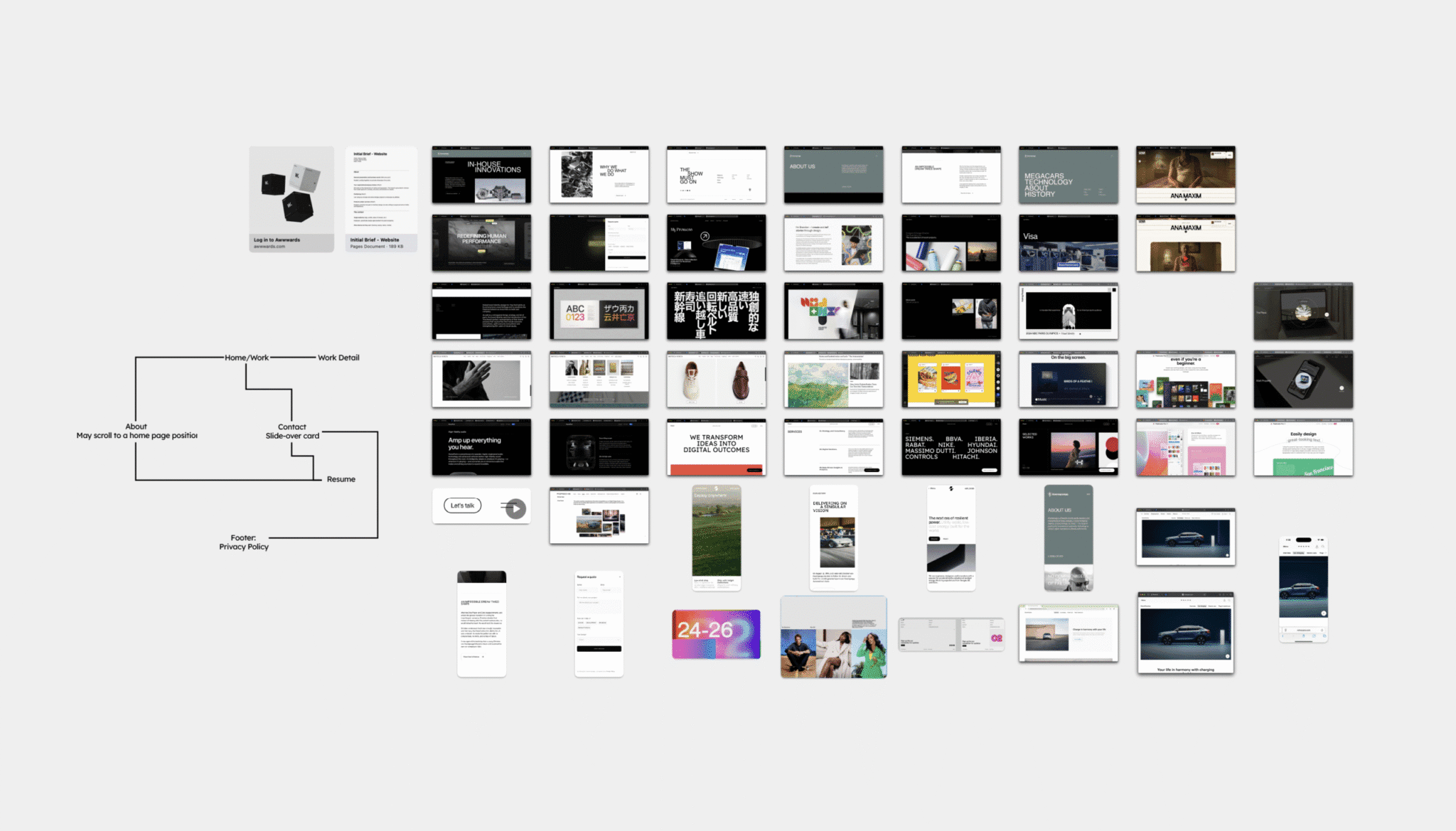Click the Let's talk pill button

462,505
